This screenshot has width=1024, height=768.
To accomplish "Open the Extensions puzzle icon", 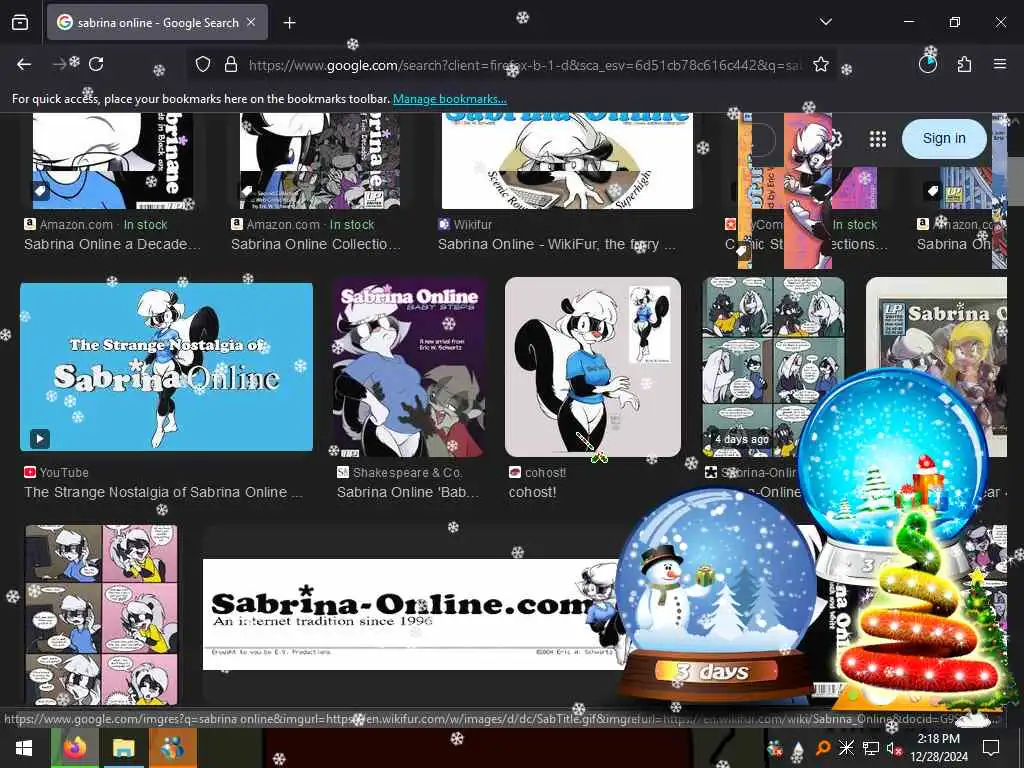I will coord(964,64).
